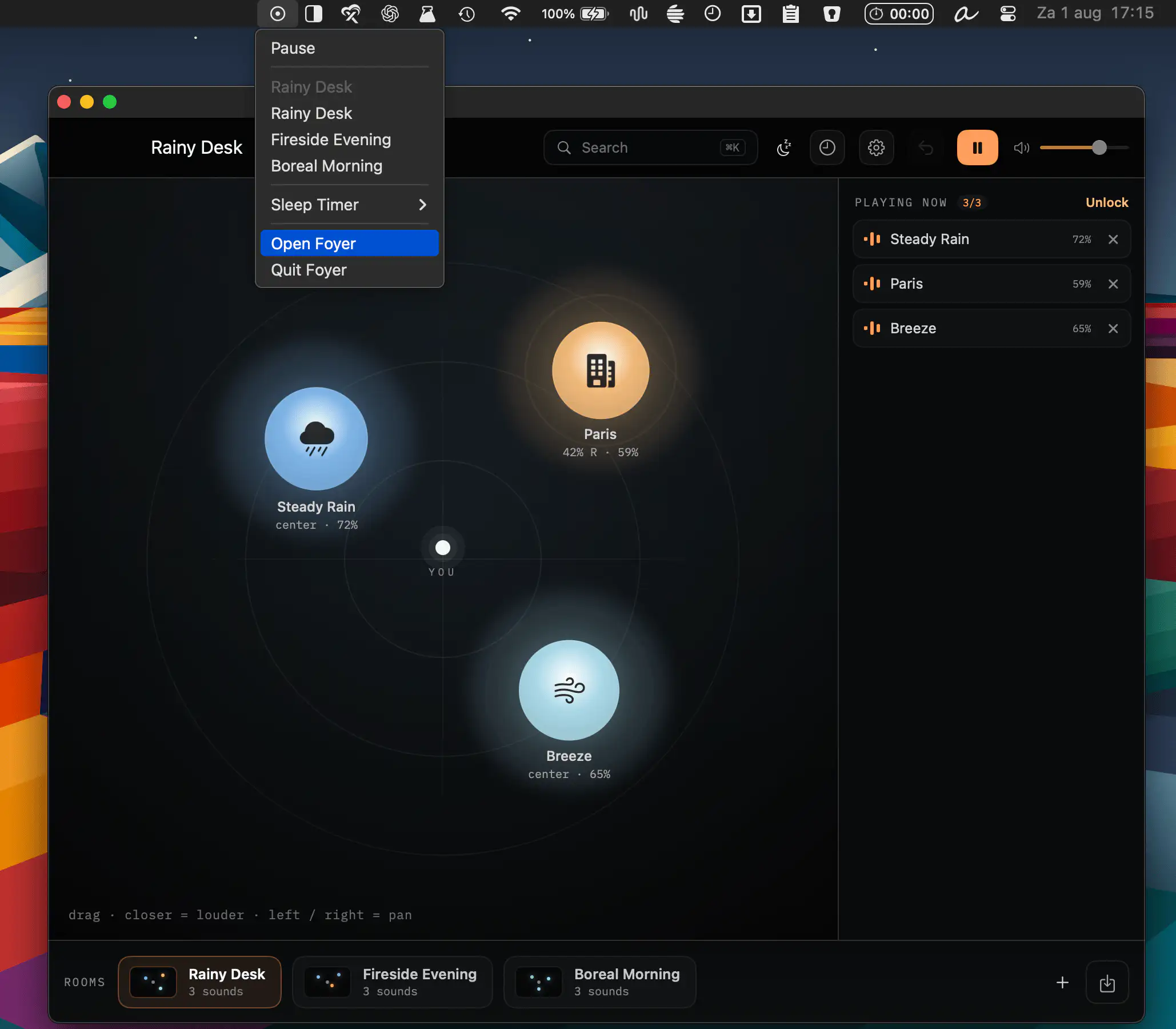Select Quit Foyer menu item

tap(350, 270)
